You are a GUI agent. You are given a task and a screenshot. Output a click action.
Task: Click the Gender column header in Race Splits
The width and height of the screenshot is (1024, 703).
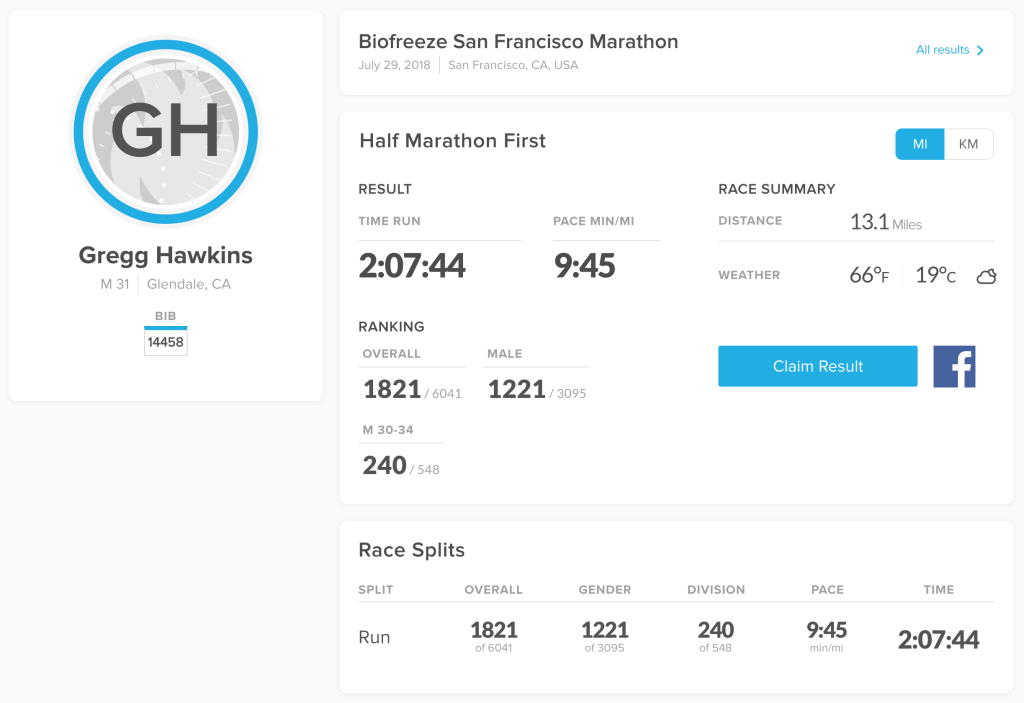coord(605,590)
